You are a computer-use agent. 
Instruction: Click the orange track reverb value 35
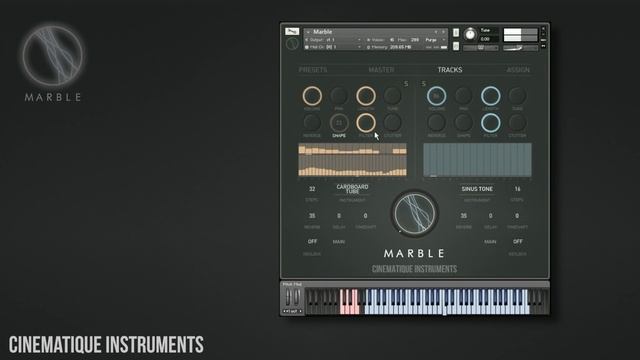(x=312, y=216)
